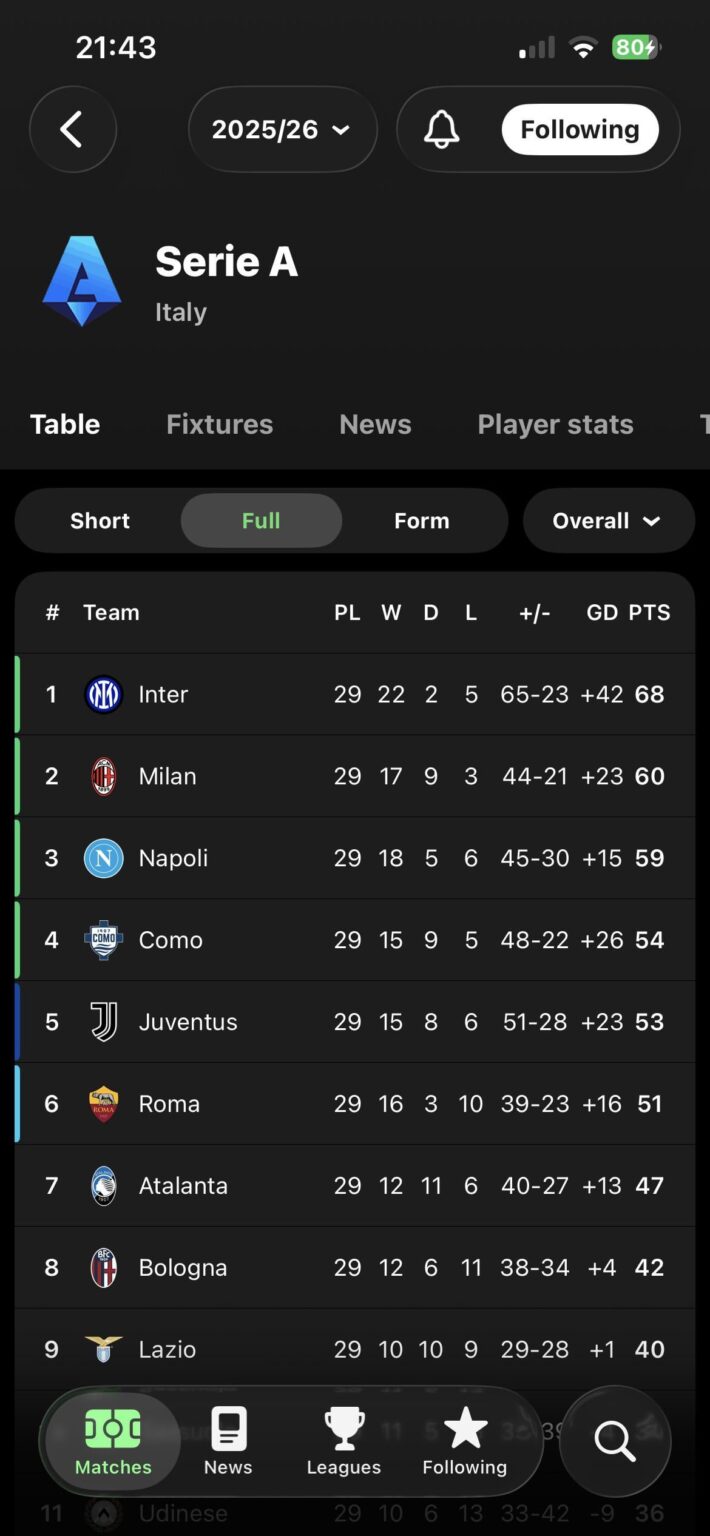Open the 2025/26 season selector
The width and height of the screenshot is (710, 1536).
[x=283, y=129]
